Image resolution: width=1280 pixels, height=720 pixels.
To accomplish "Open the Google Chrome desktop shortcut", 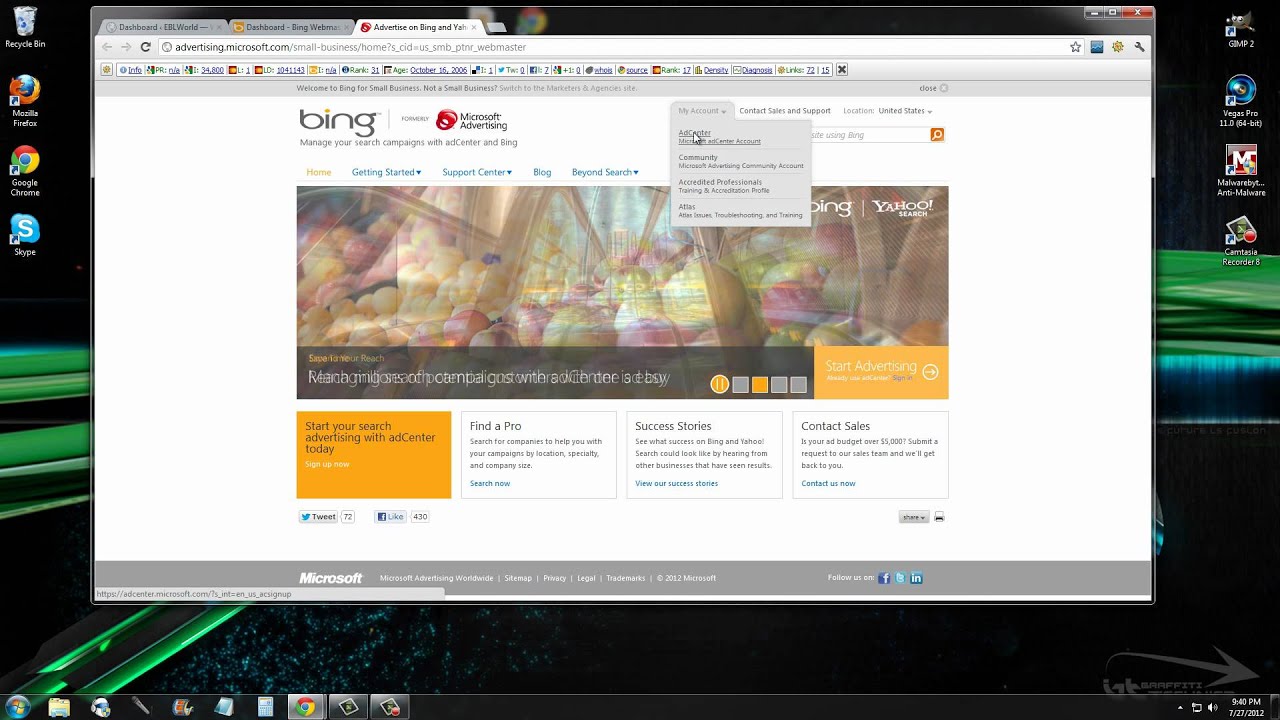I will [25, 171].
